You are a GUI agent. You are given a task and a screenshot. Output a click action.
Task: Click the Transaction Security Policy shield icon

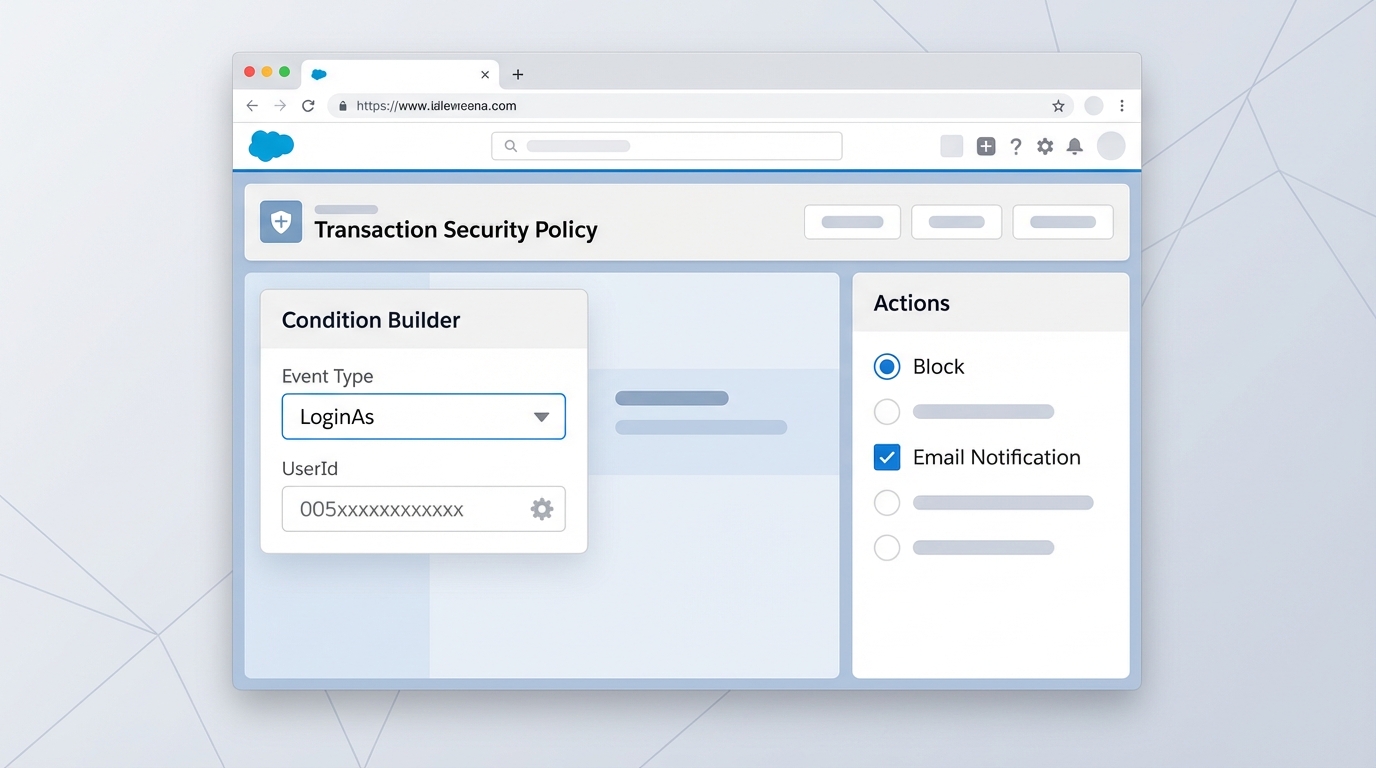[x=280, y=222]
